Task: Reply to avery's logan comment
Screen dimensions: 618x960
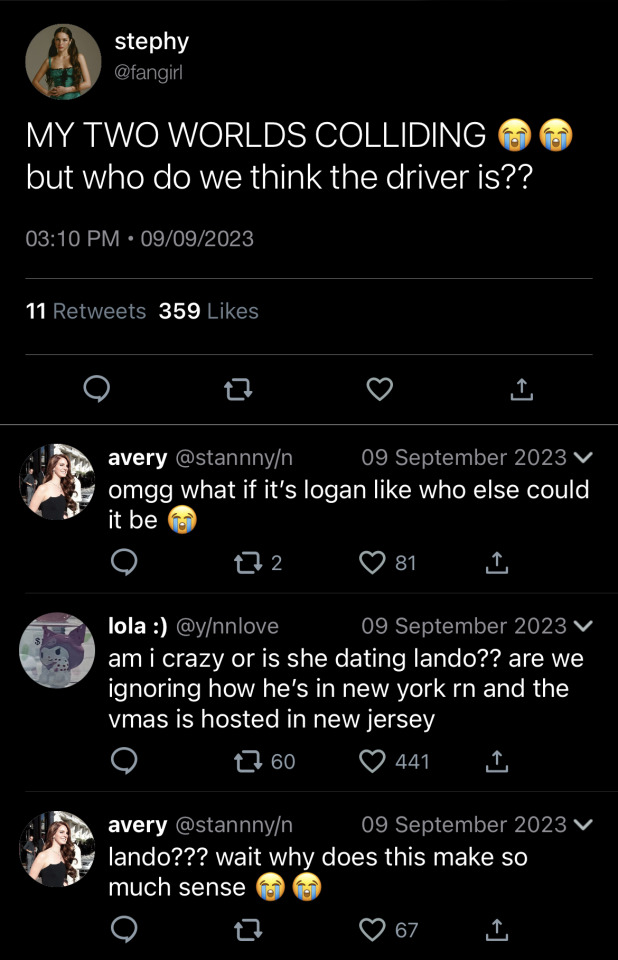Action: [123, 563]
